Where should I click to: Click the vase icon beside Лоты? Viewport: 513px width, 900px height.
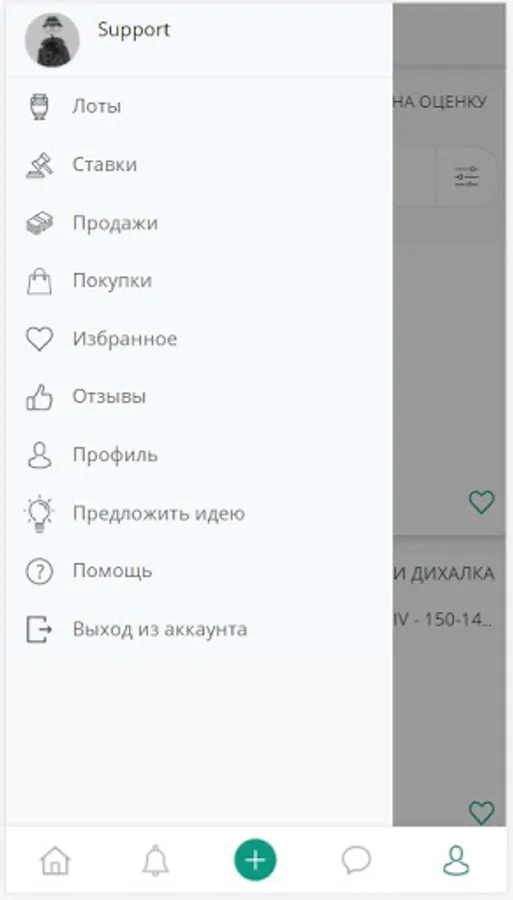tap(40, 107)
